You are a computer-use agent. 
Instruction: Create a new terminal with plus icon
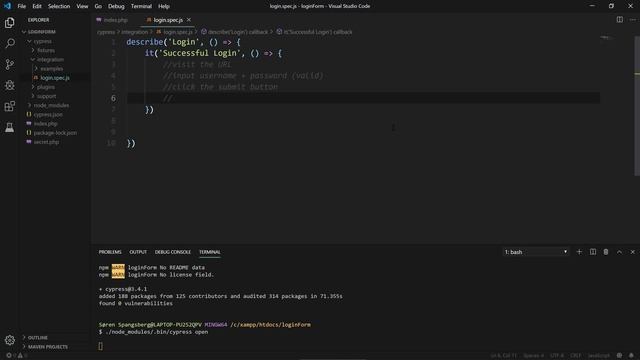coord(579,252)
